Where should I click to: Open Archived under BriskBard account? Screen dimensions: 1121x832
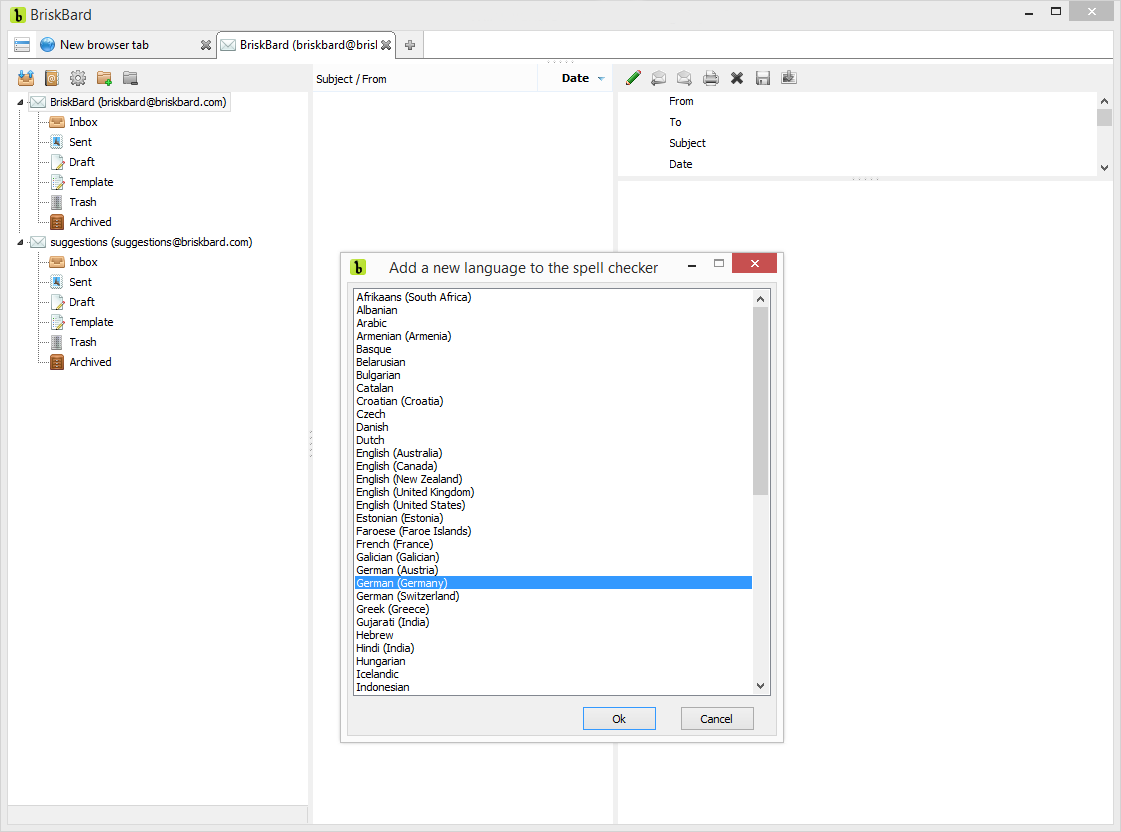[x=90, y=222]
